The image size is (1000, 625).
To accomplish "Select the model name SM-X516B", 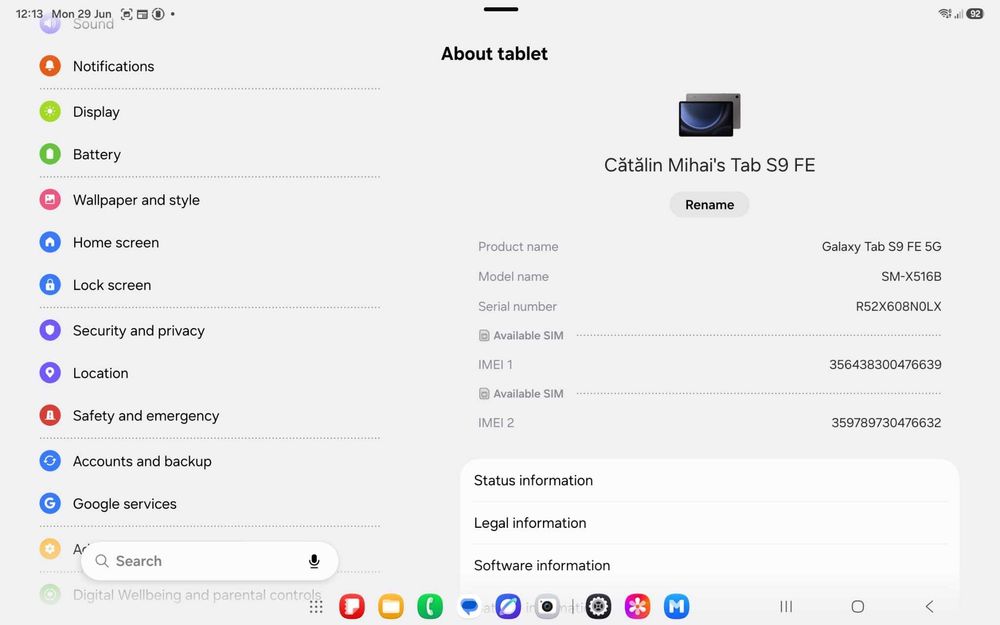I will [911, 277].
